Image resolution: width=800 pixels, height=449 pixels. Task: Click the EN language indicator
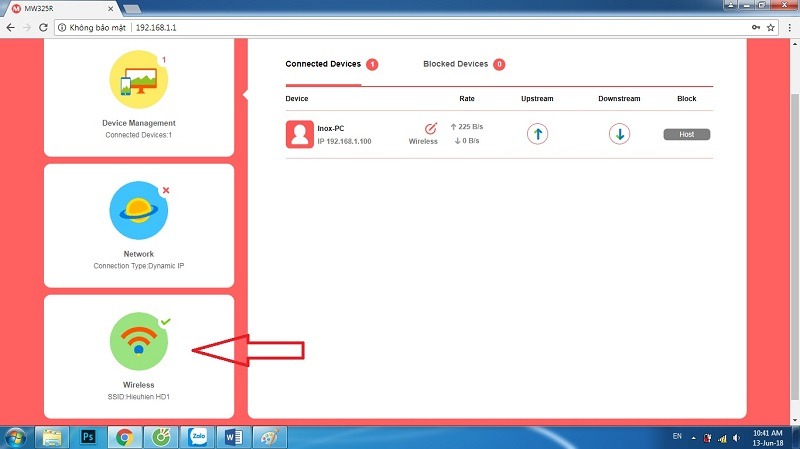point(677,436)
